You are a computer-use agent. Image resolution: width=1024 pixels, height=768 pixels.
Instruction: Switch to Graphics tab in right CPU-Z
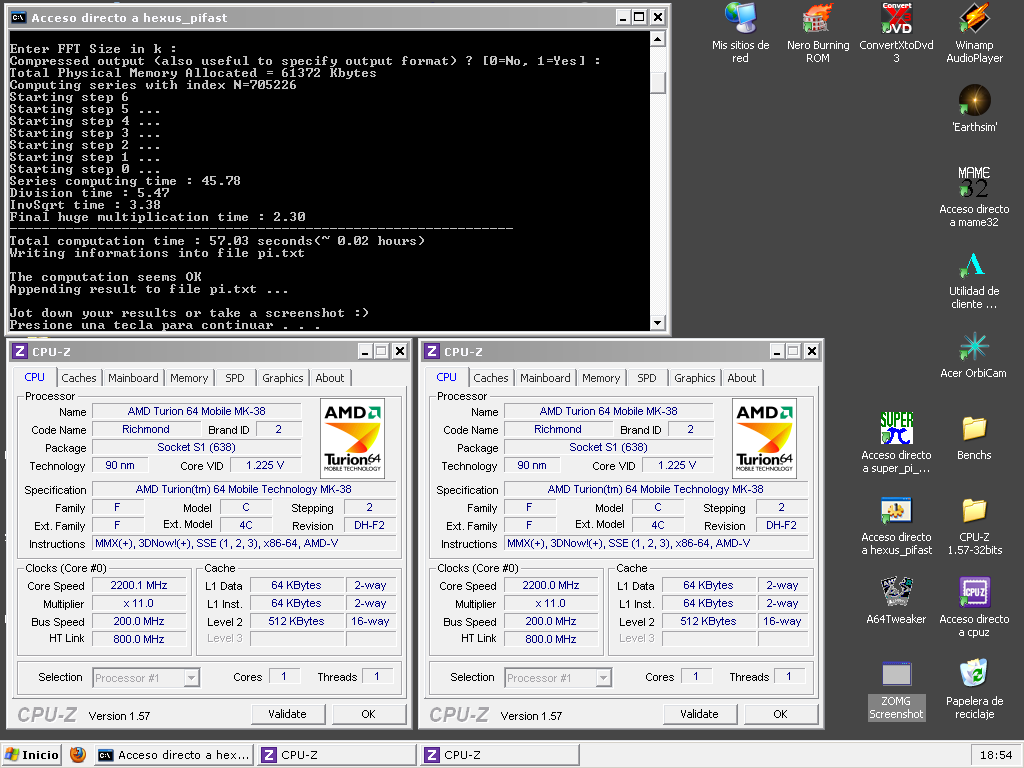tap(695, 378)
